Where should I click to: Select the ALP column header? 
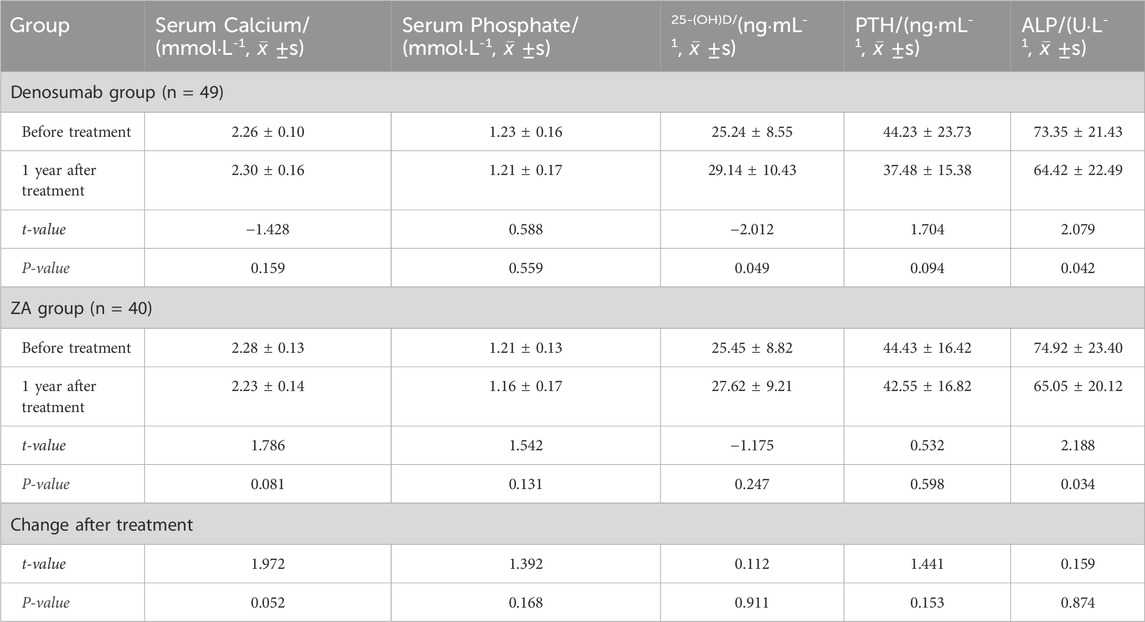(1062, 37)
